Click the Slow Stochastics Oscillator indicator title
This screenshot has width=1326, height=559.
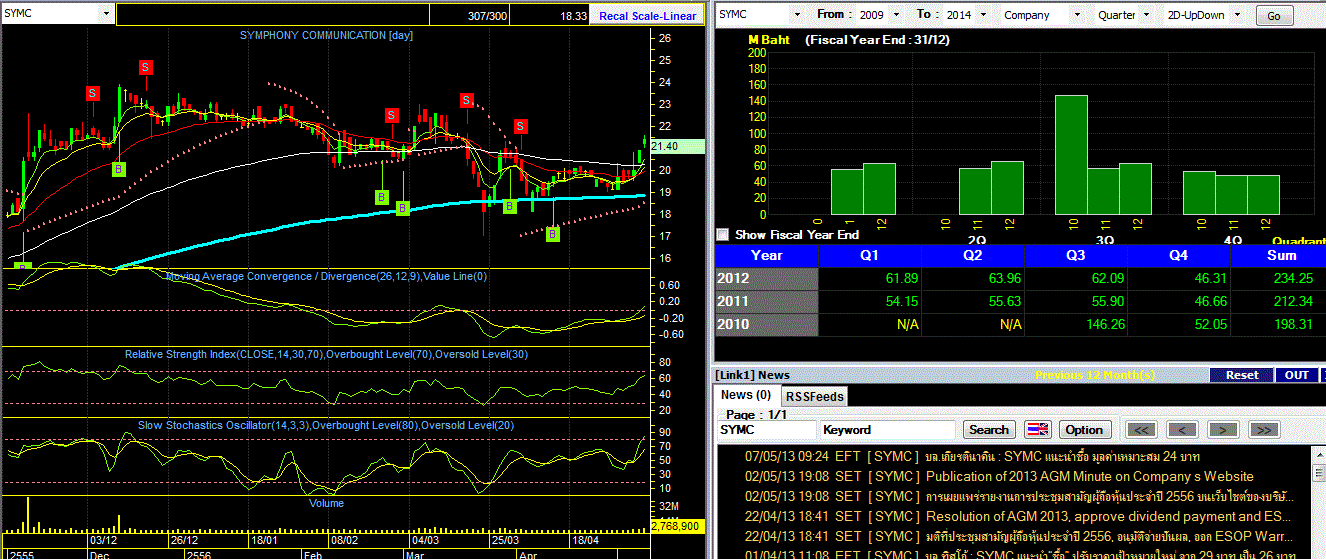(x=326, y=426)
